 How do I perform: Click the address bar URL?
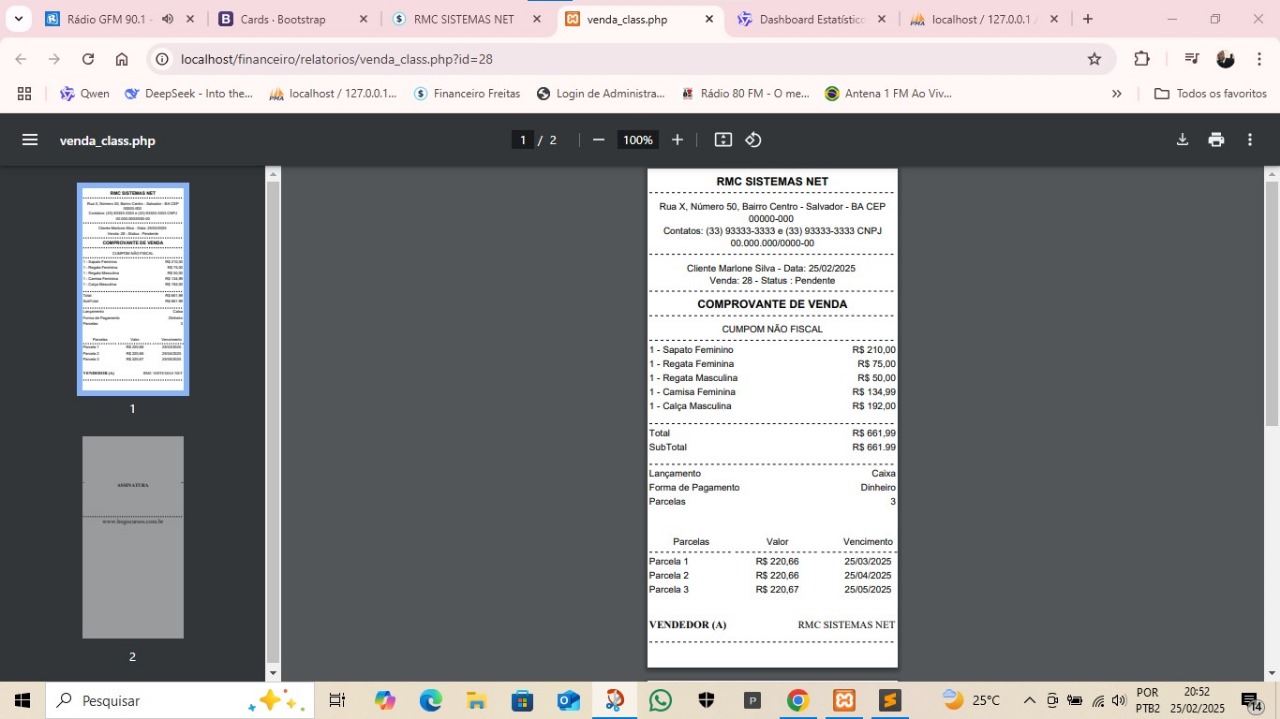point(337,59)
